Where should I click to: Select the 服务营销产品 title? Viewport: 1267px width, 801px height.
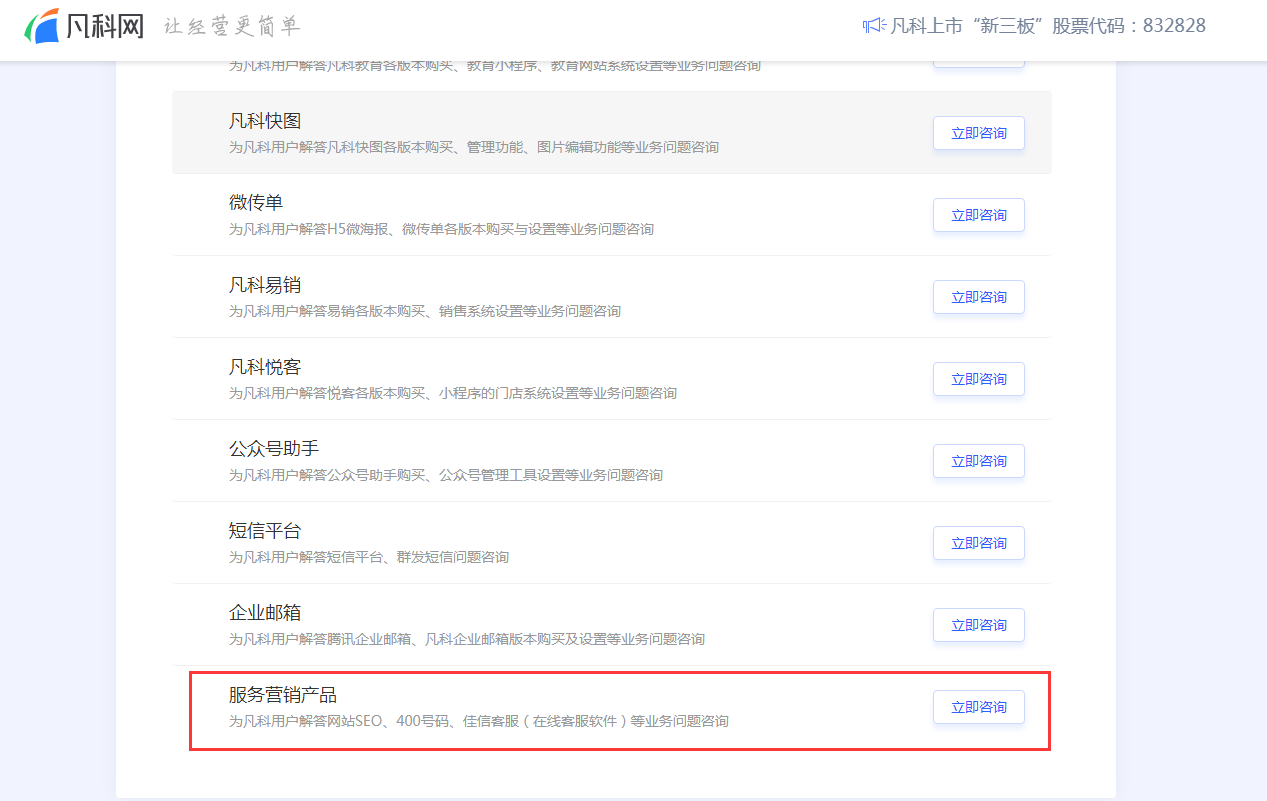click(283, 695)
